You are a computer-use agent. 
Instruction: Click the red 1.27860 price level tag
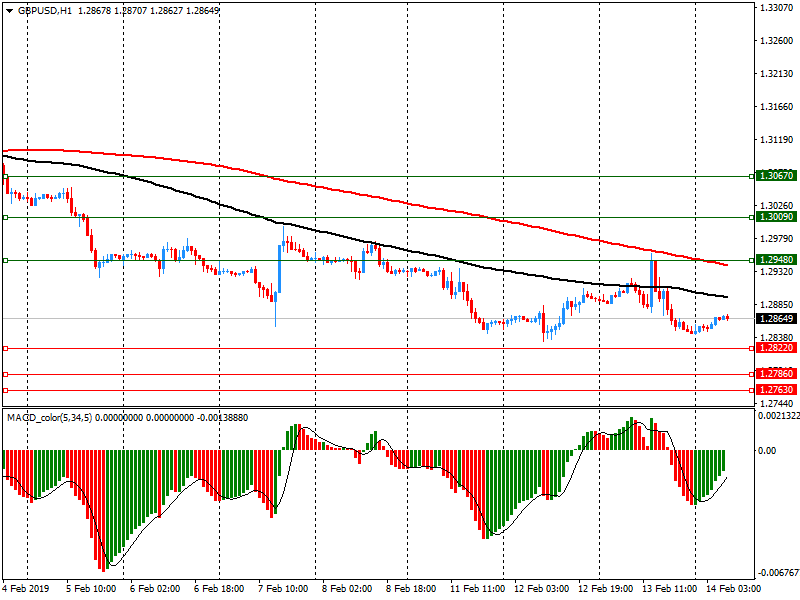[x=776, y=374]
